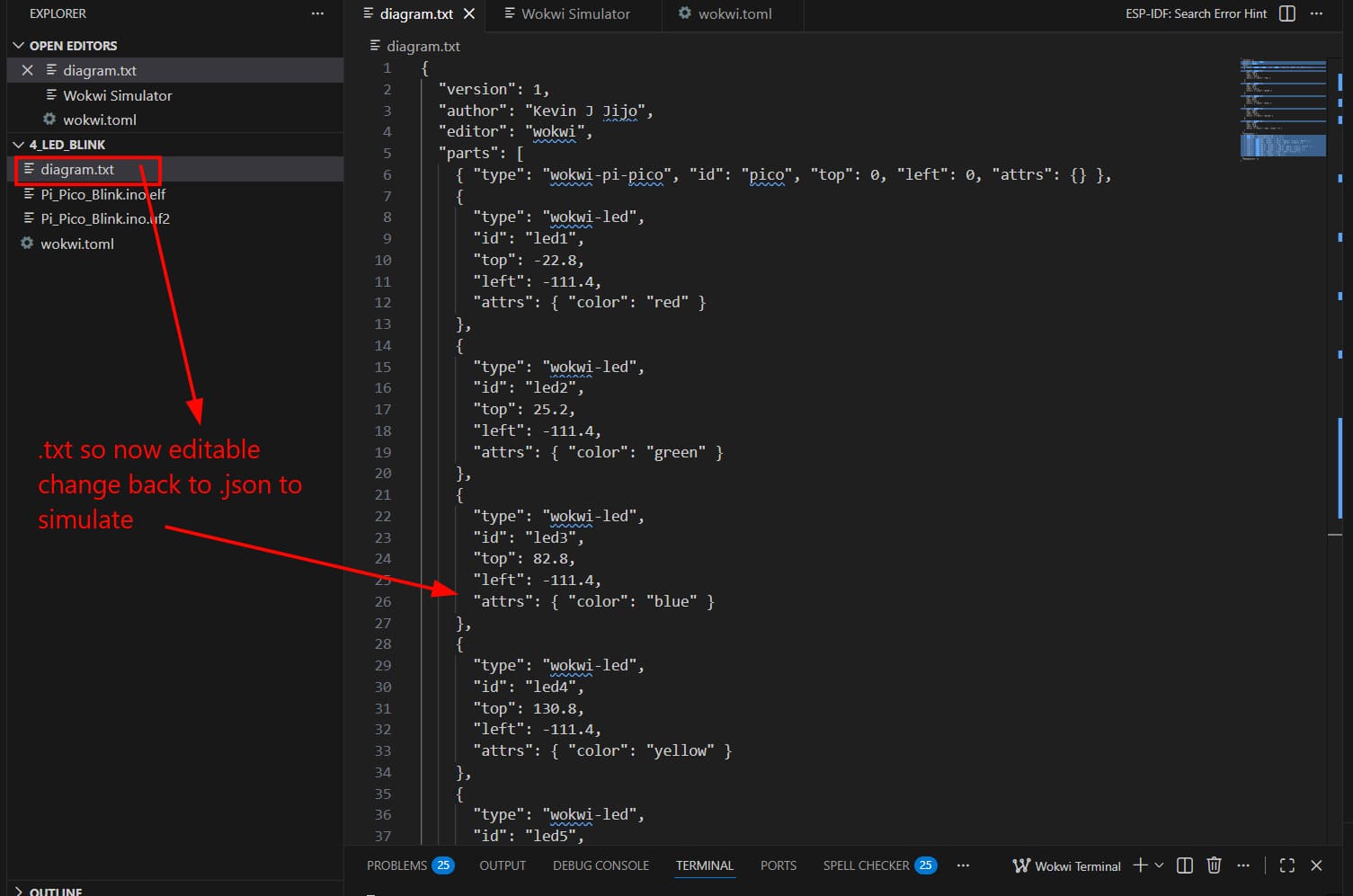Click the split terminal icon

pos(1184,865)
